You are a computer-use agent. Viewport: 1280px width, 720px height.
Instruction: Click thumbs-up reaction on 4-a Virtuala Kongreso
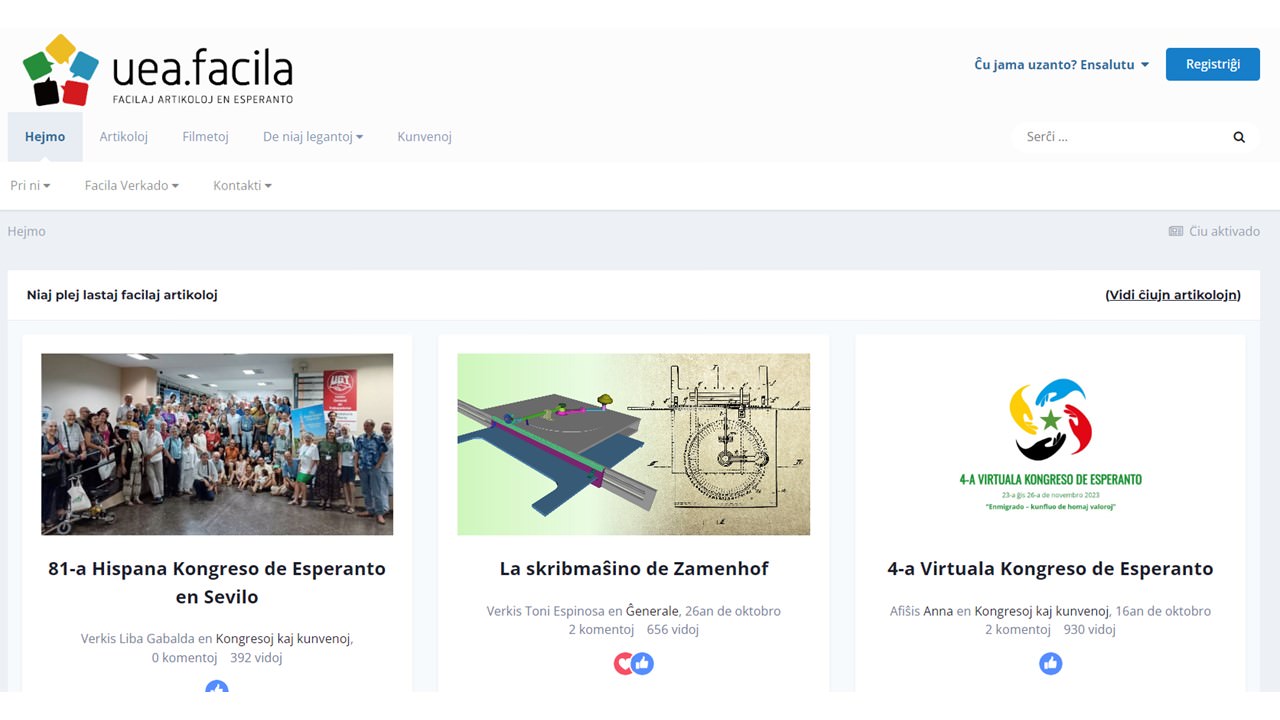click(x=1050, y=663)
